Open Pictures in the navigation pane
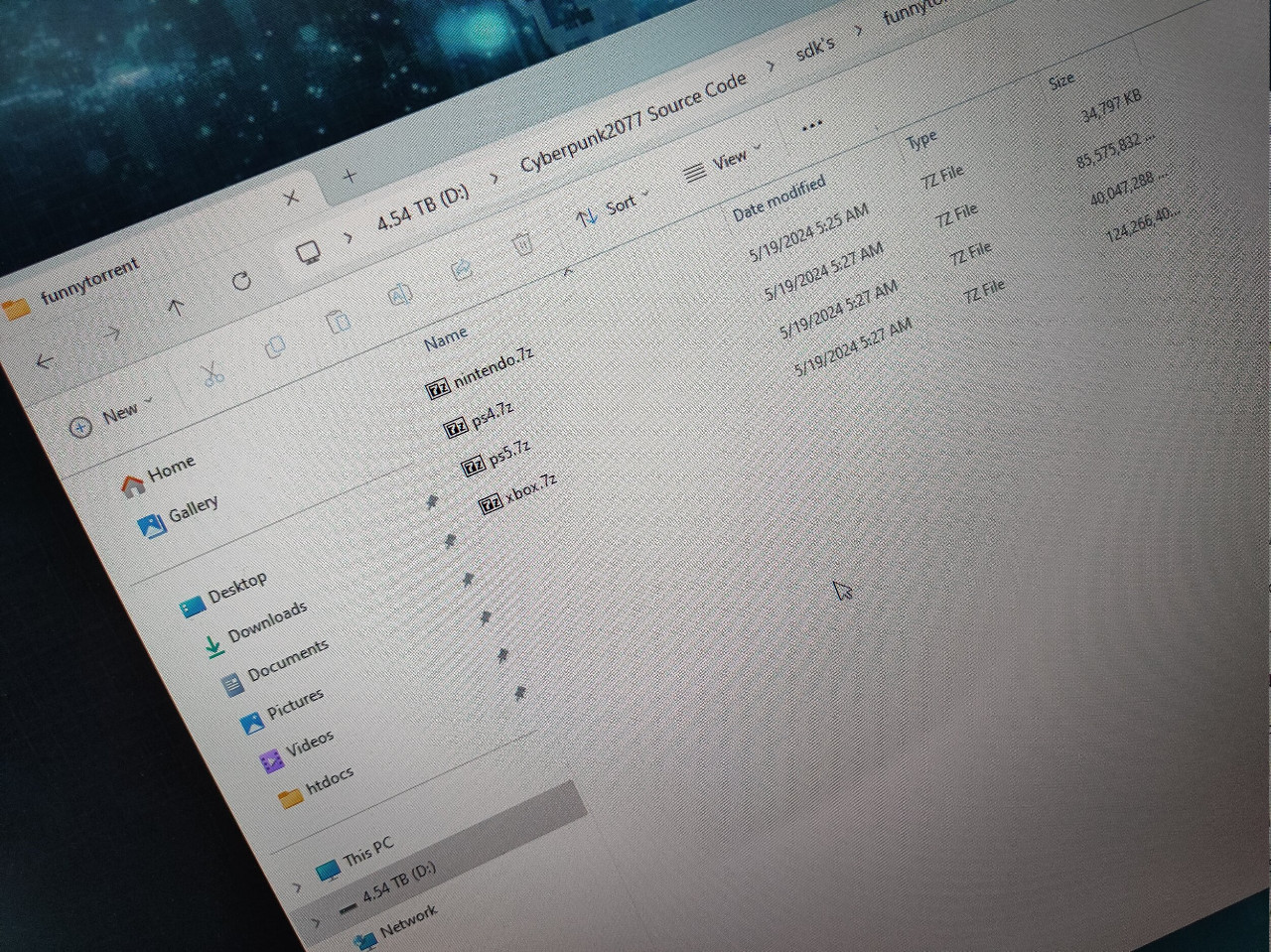 pyautogui.click(x=282, y=710)
